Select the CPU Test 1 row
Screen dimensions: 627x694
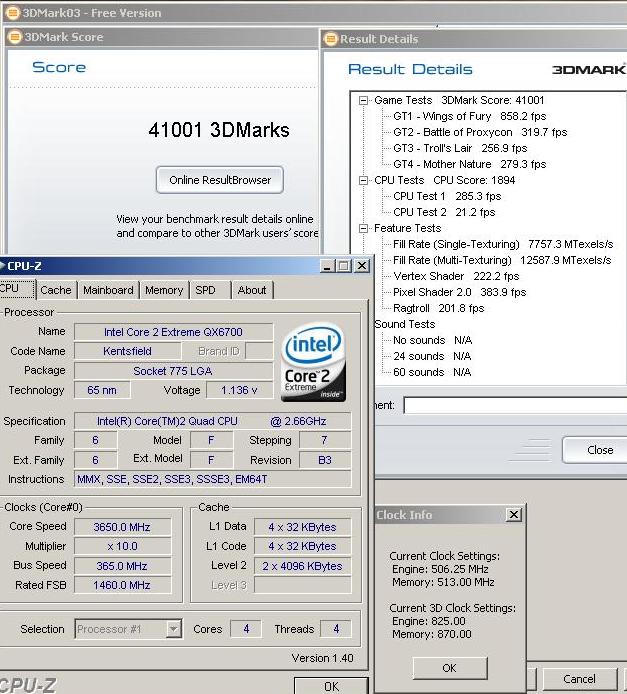tap(447, 196)
